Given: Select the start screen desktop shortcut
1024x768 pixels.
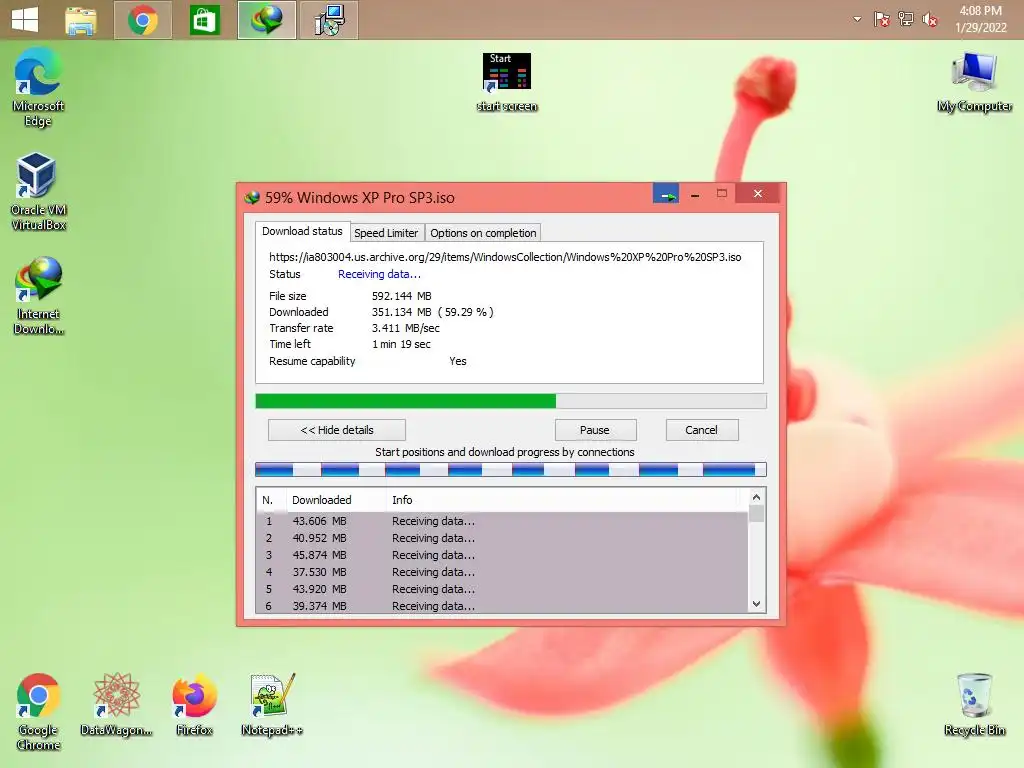Looking at the screenshot, I should 507,82.
